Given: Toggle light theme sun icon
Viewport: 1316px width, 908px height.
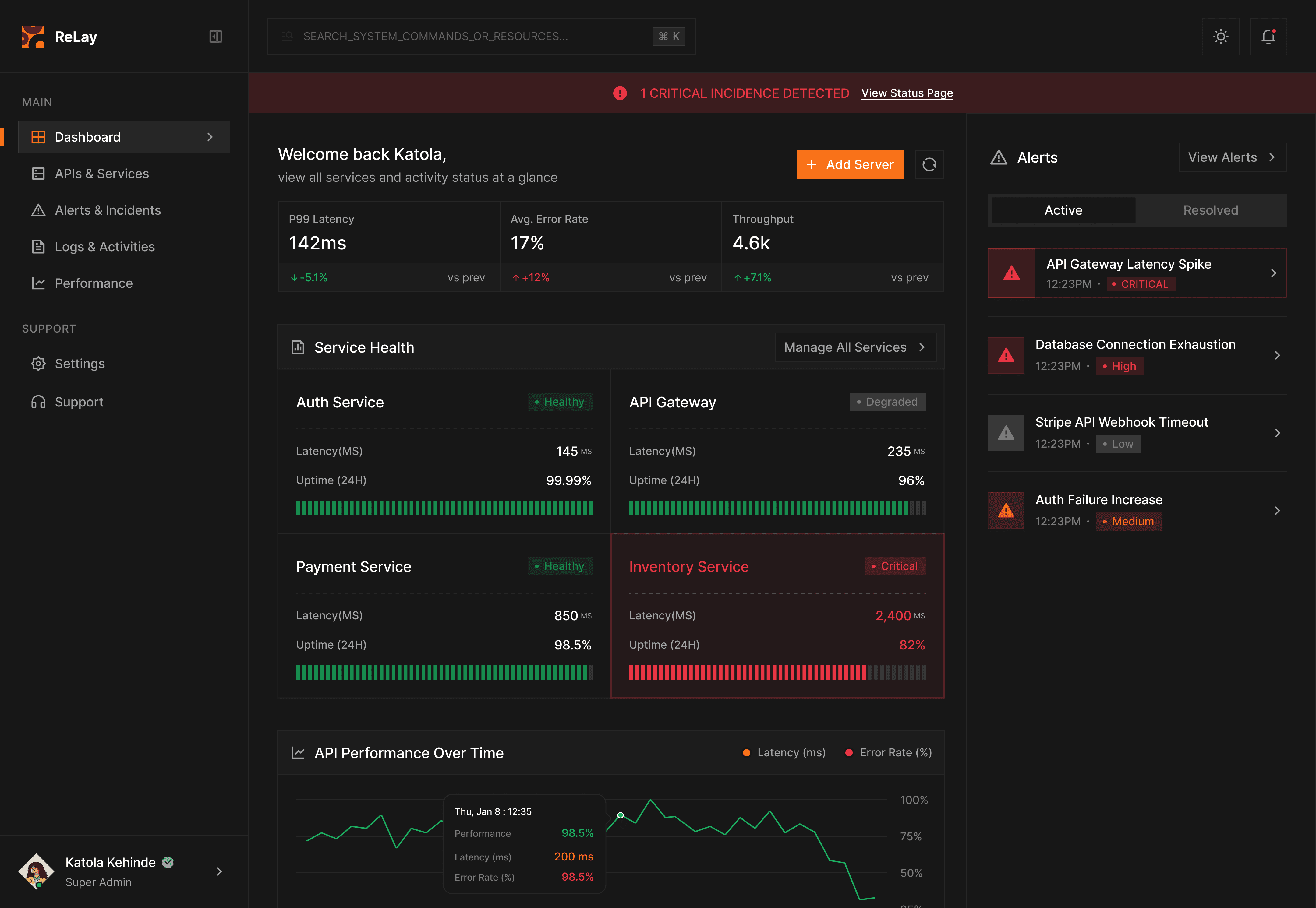Looking at the screenshot, I should coord(1220,37).
